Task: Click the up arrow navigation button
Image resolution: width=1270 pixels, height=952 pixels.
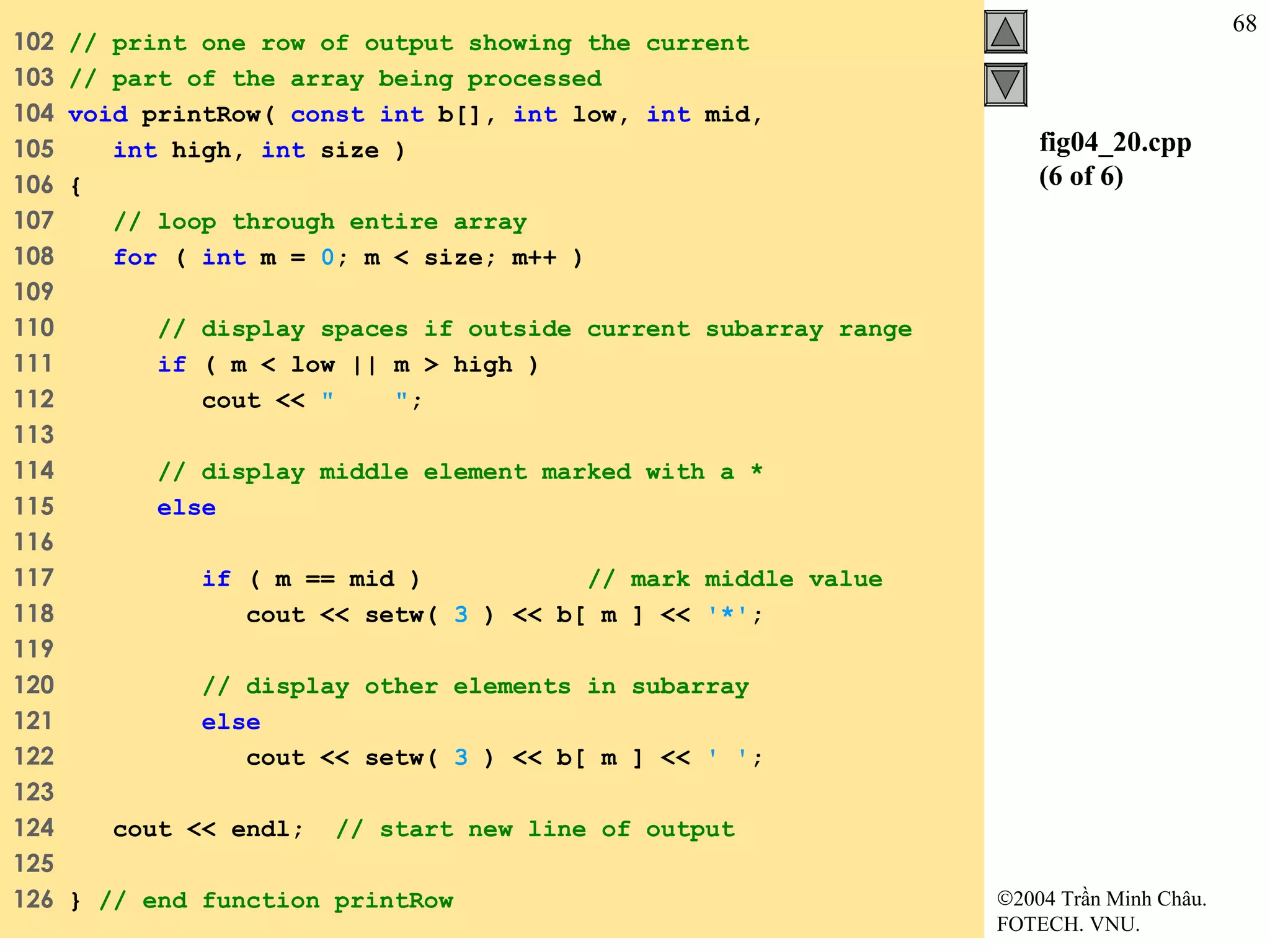Action: [x=1005, y=32]
